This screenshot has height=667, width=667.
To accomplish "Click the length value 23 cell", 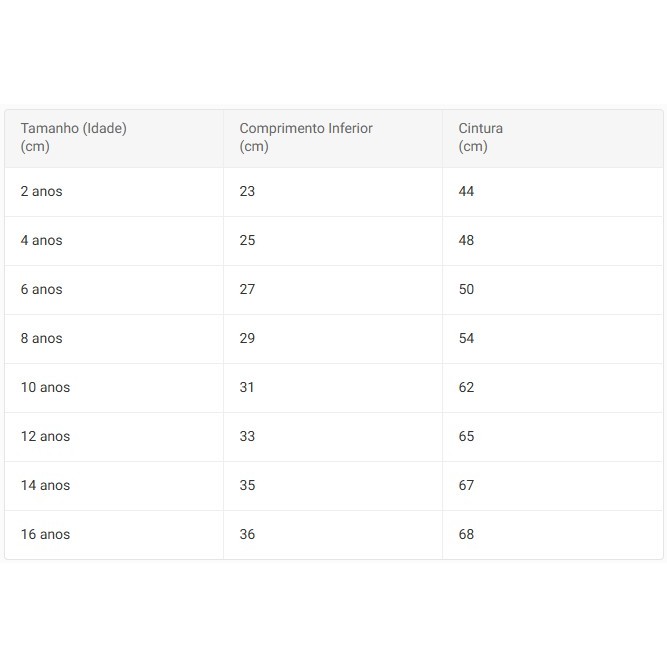I will pos(247,191).
